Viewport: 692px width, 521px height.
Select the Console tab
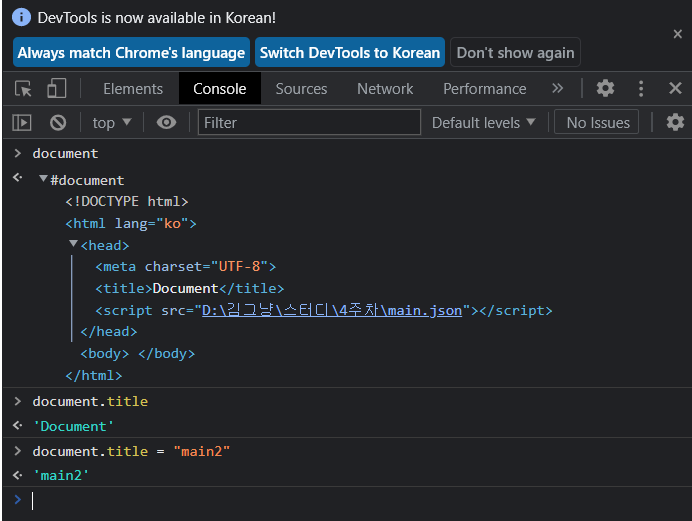(219, 89)
